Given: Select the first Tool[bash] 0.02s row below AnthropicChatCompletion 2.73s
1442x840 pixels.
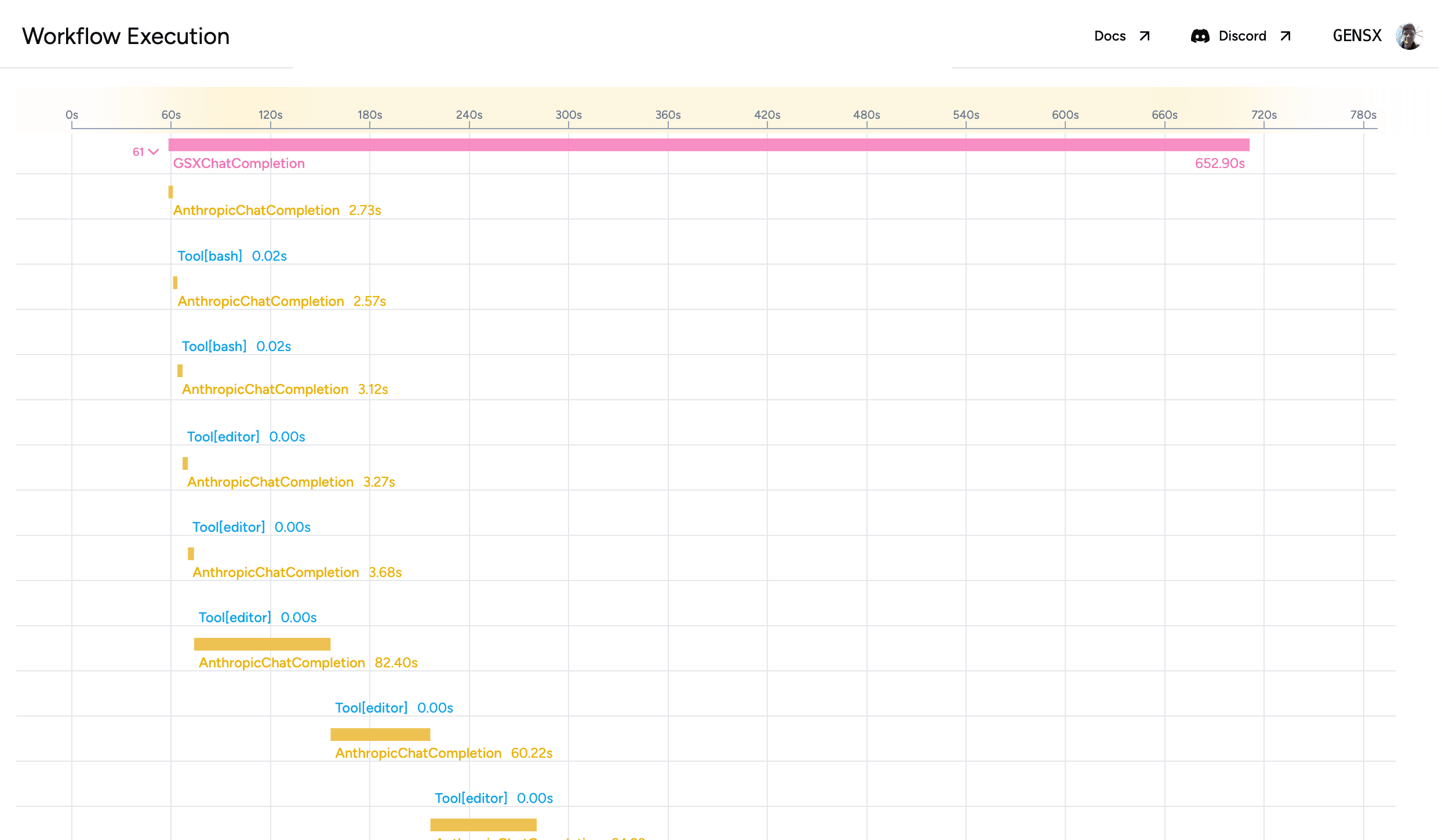Looking at the screenshot, I should (x=232, y=256).
